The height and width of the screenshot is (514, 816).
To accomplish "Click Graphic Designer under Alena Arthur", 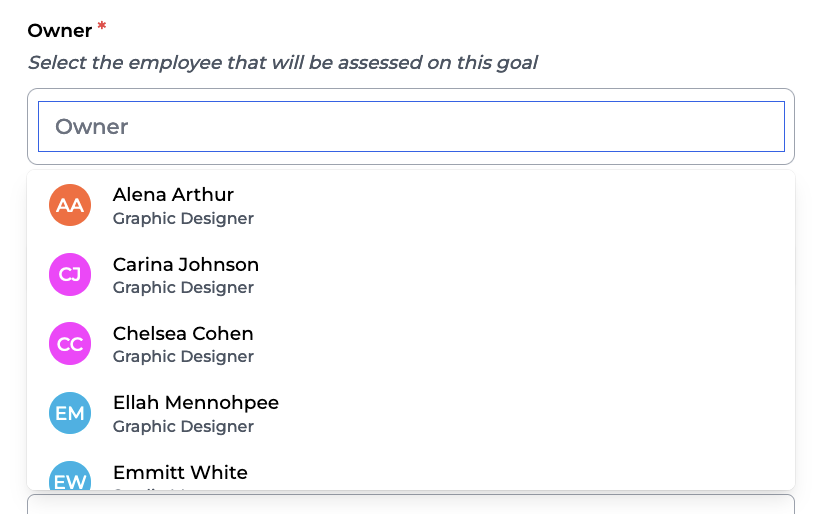I will pyautogui.click(x=183, y=219).
